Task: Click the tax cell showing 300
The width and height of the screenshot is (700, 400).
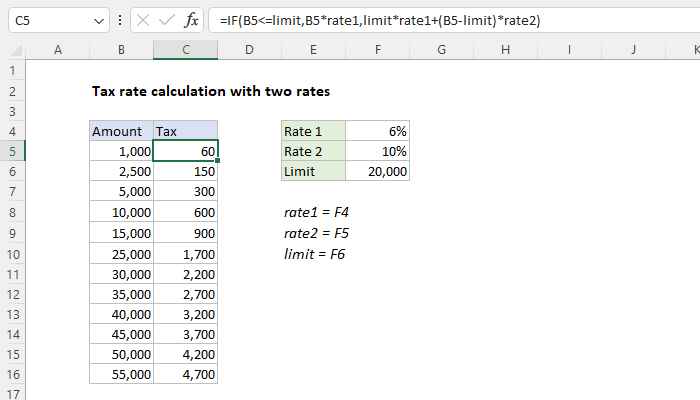Action: click(x=186, y=192)
